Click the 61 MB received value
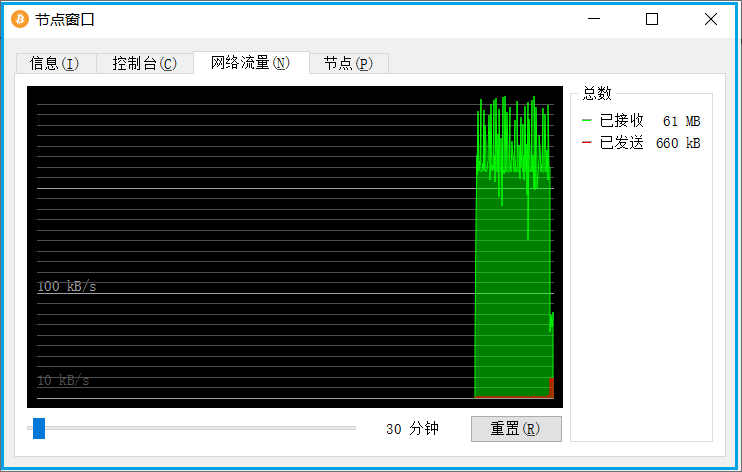Viewport: 742px width, 472px height. [681, 122]
